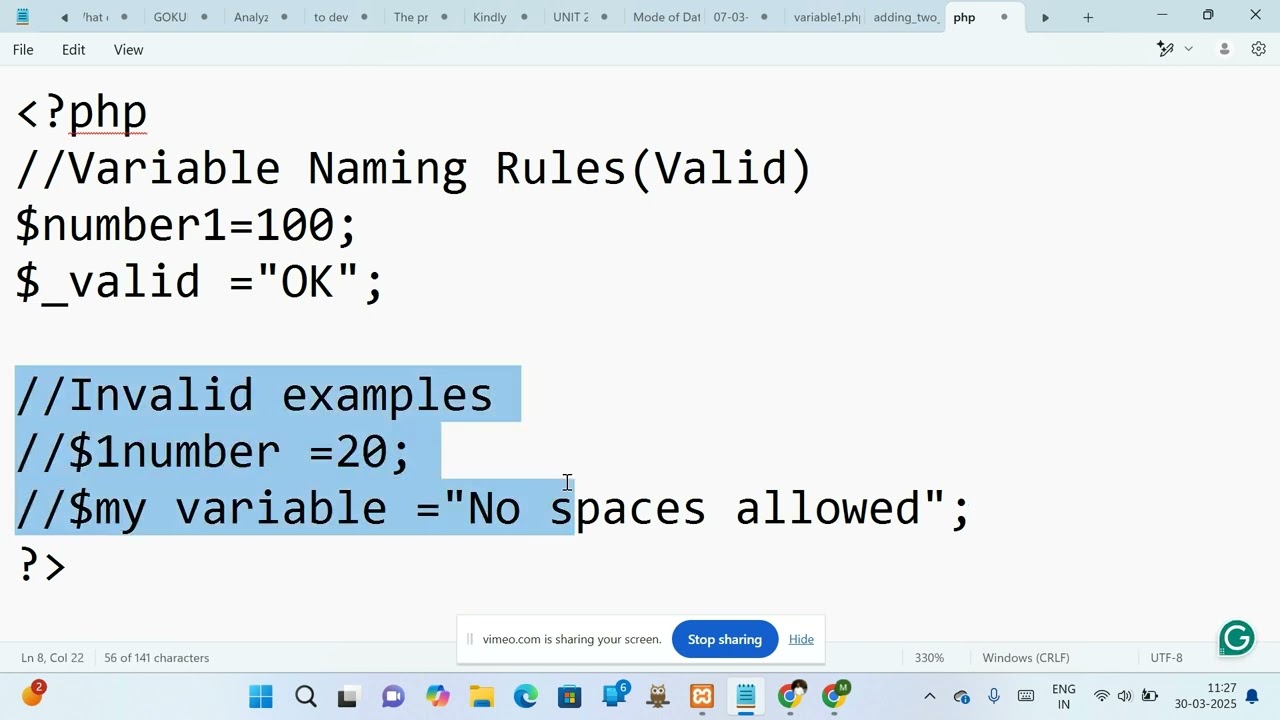Click ENG IN language indicator

[x=1064, y=697]
